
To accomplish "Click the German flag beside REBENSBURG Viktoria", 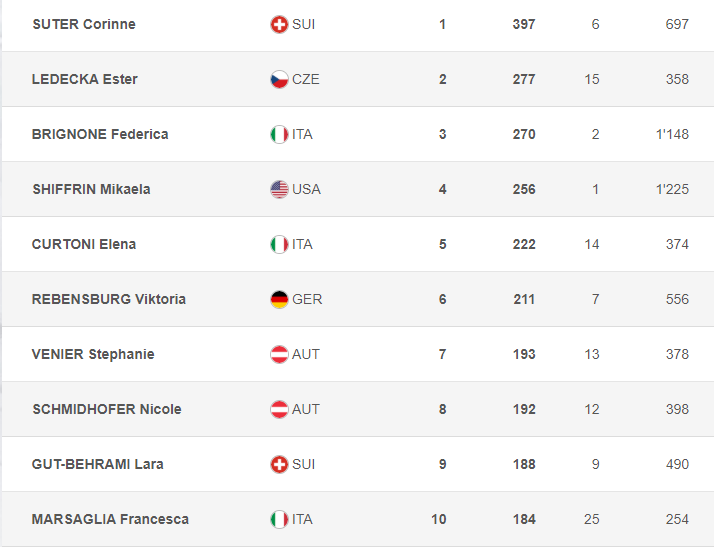I will (x=279, y=299).
